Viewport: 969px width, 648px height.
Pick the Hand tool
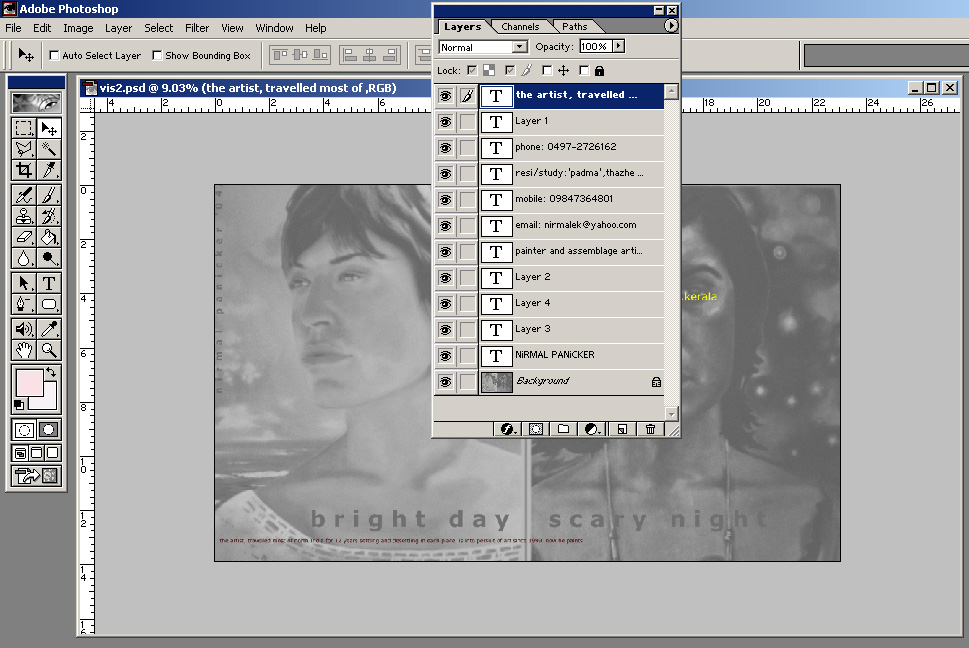[x=24, y=350]
